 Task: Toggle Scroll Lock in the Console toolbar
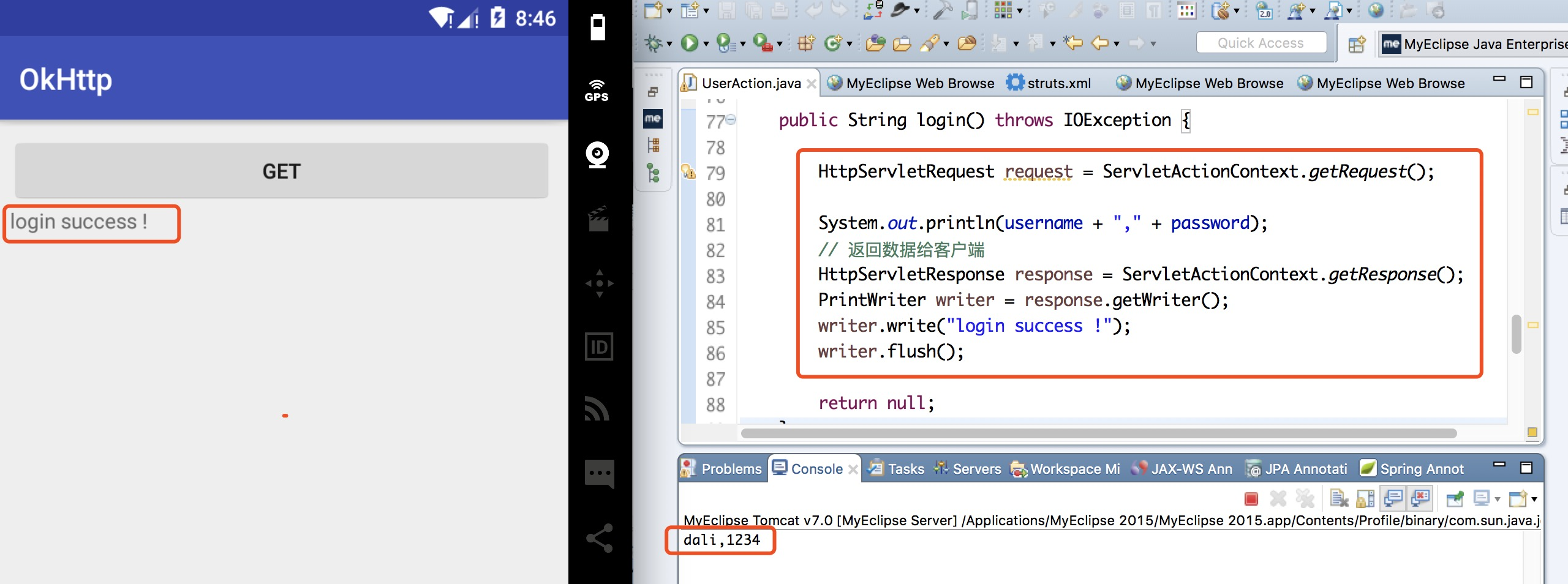[1366, 499]
